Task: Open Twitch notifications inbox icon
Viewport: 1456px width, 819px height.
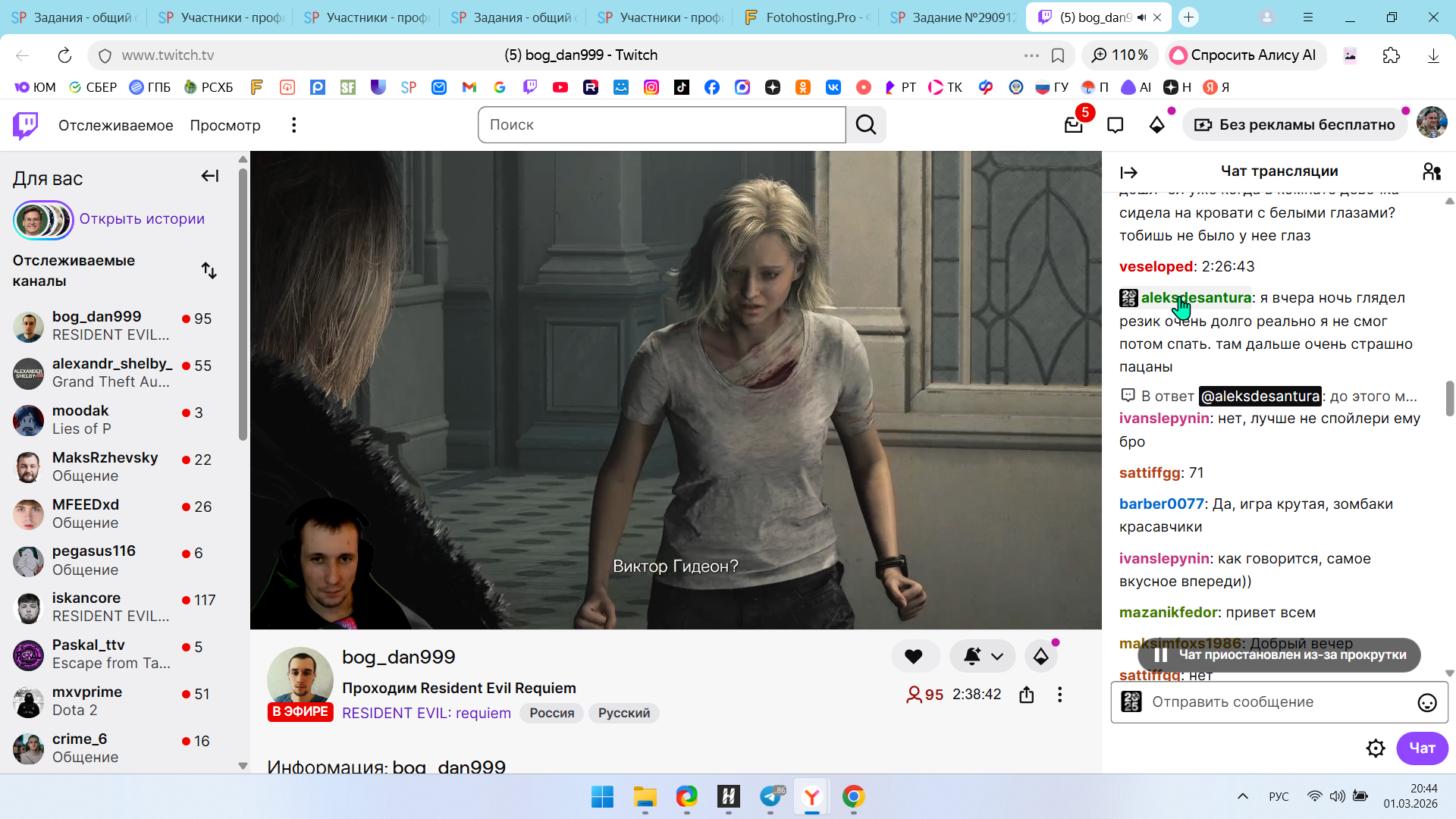Action: pyautogui.click(x=1073, y=125)
